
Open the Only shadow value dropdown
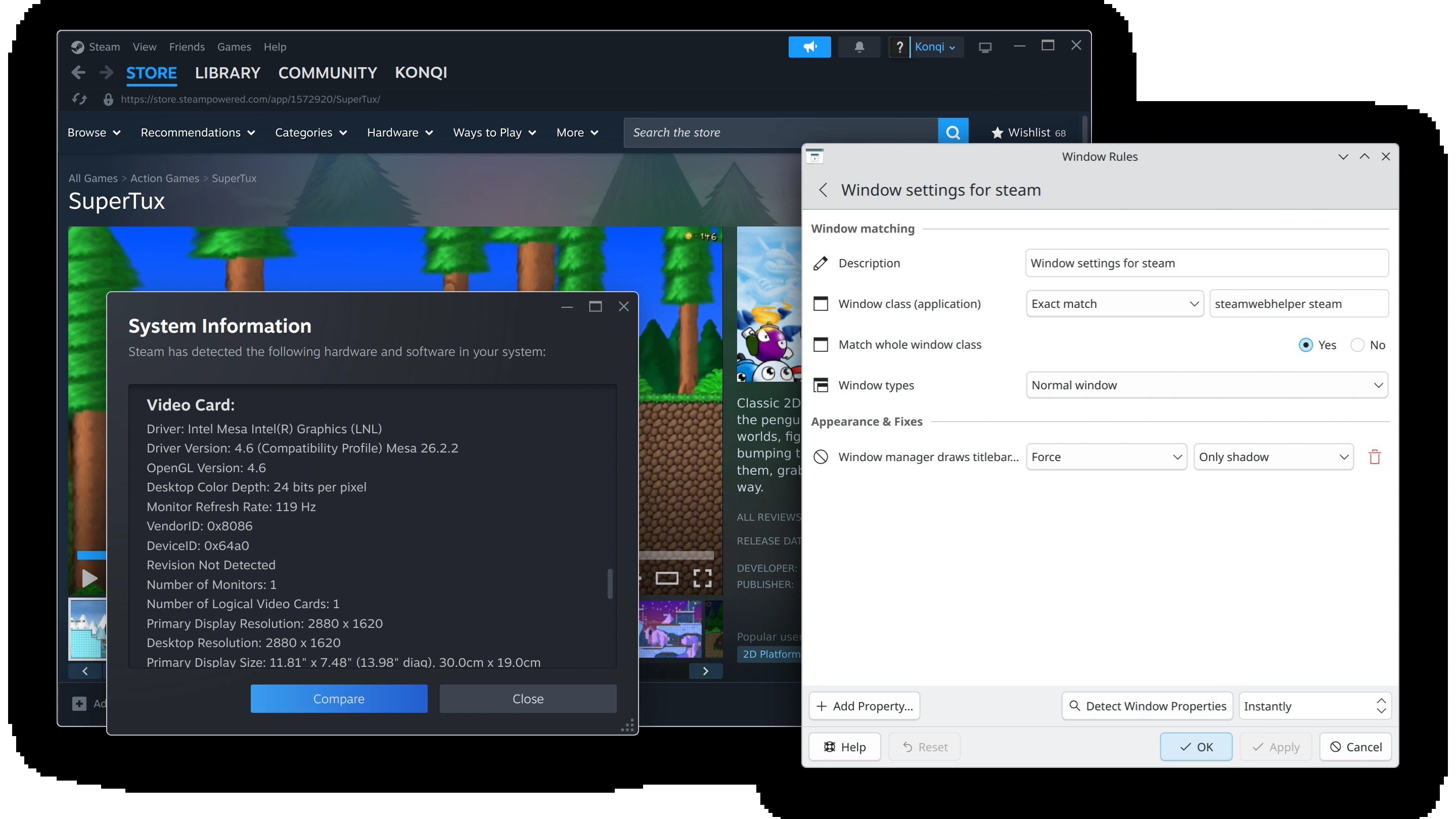1273,457
